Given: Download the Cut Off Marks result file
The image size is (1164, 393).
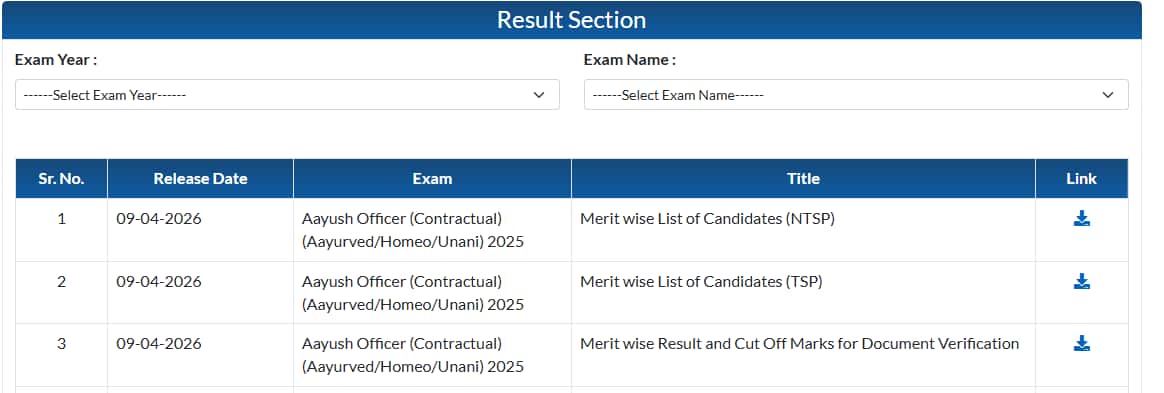Looking at the screenshot, I should pyautogui.click(x=1082, y=343).
